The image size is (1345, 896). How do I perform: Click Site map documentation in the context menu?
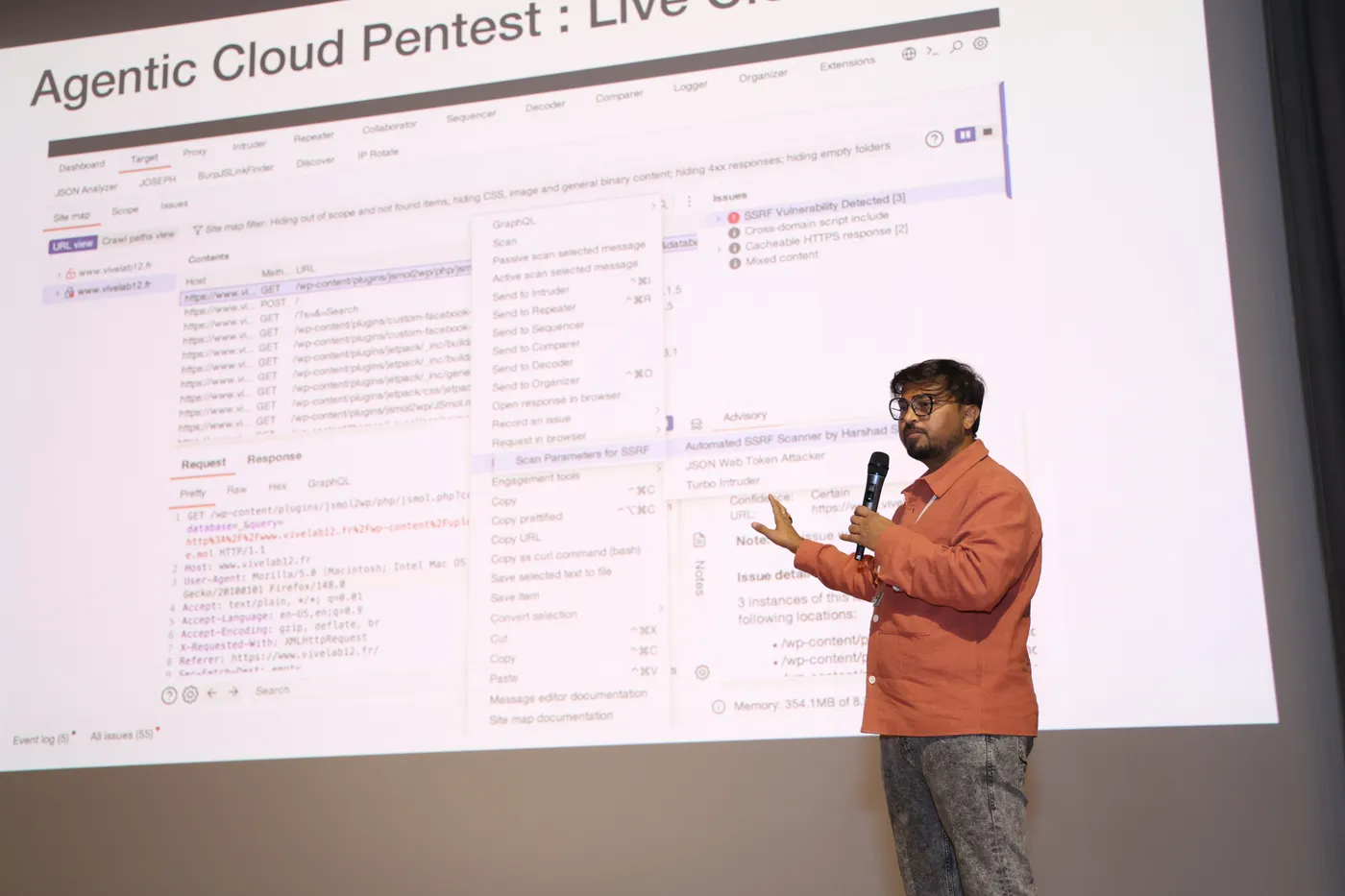550,718
